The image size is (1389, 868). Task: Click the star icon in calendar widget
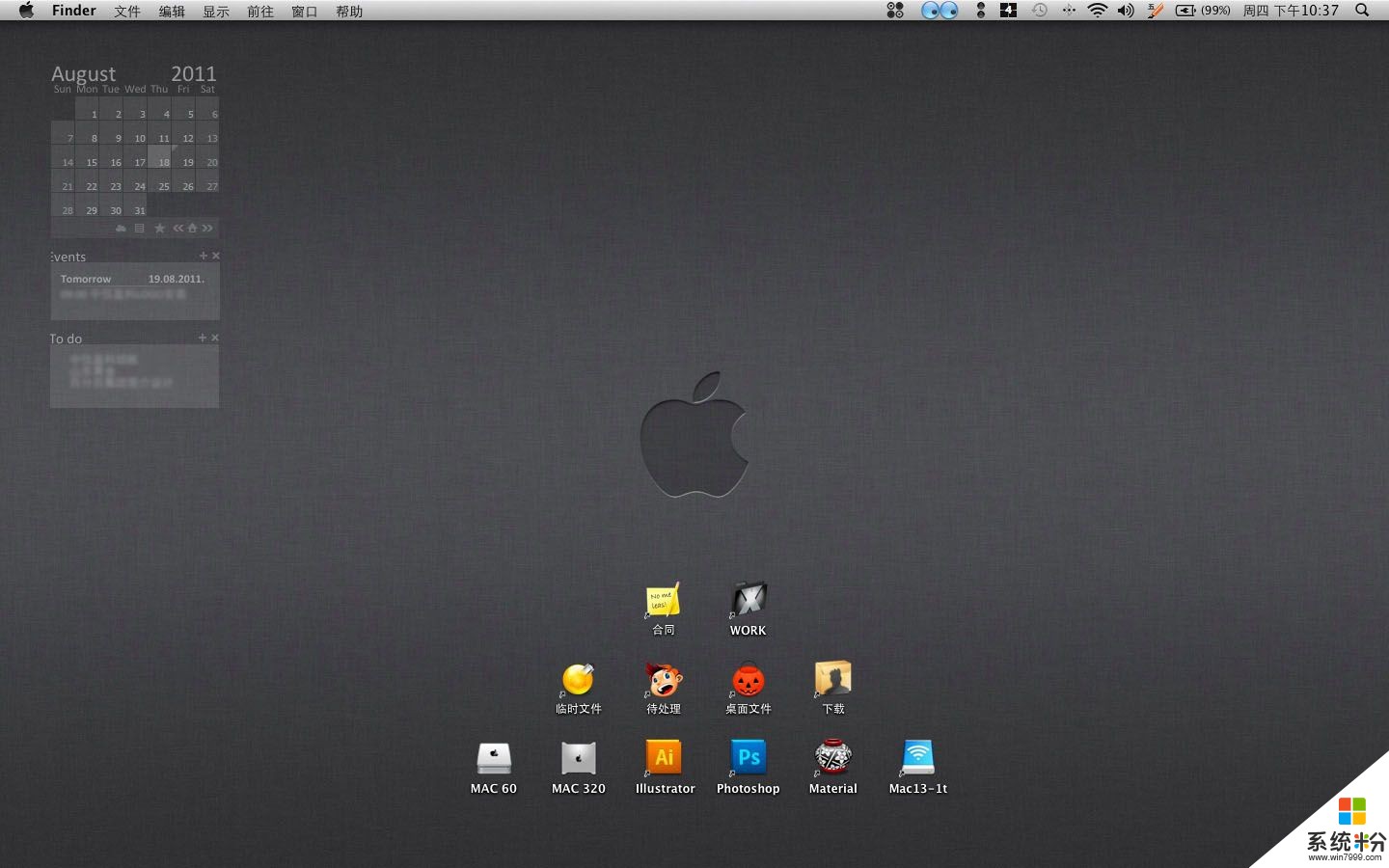pyautogui.click(x=160, y=229)
